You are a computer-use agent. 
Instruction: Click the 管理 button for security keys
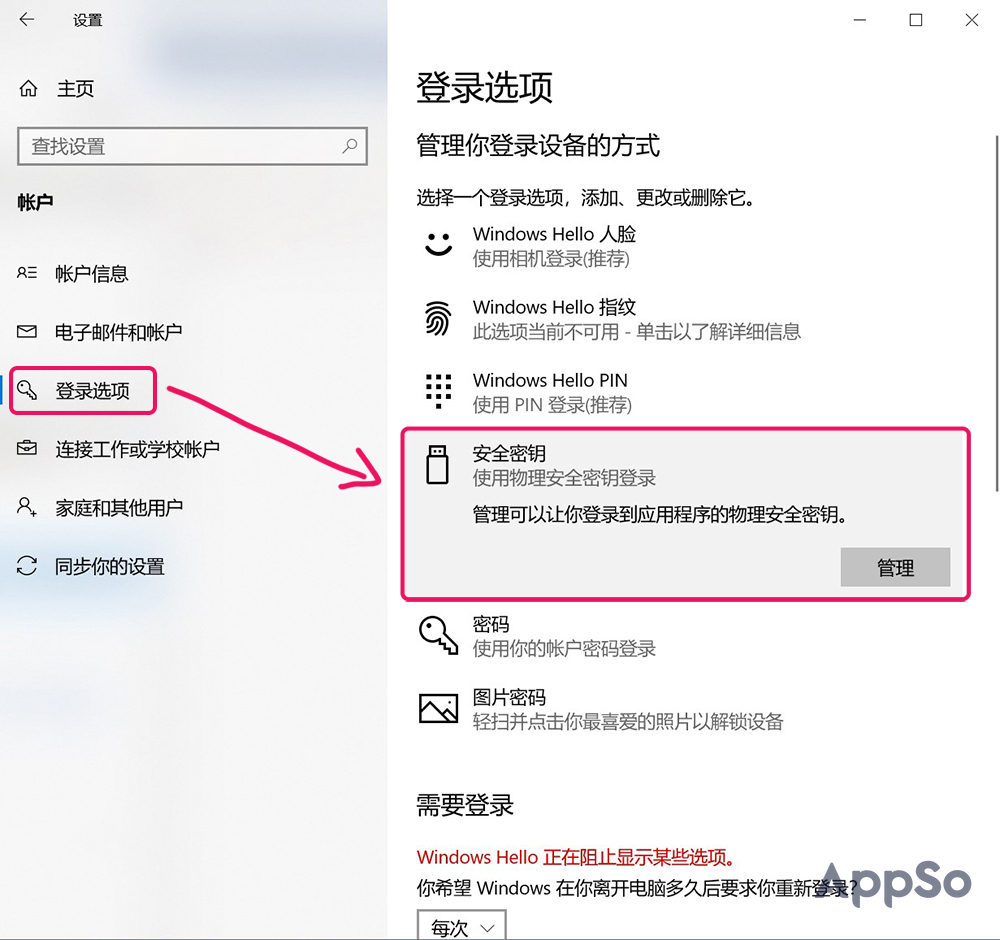[x=895, y=567]
